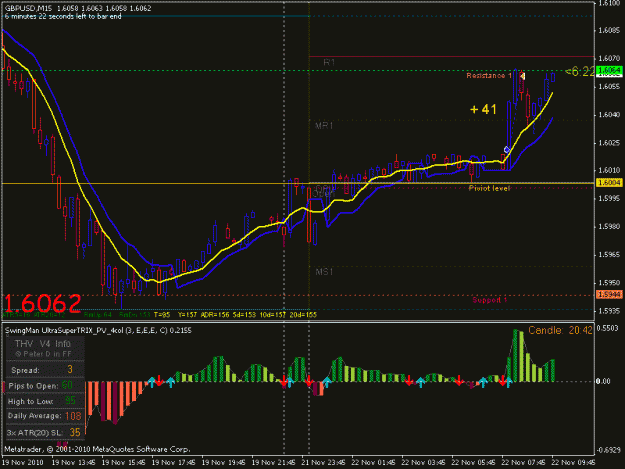This screenshot has width=625, height=469.
Task: Click the 'Candle: 20:42' timer label
Action: pyautogui.click(x=560, y=330)
